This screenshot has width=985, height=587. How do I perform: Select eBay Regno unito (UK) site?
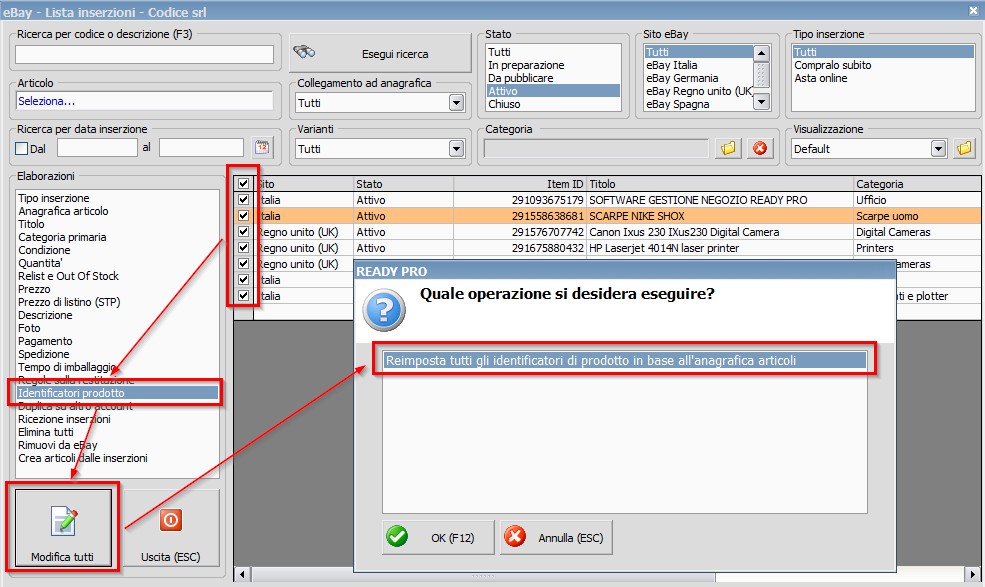click(699, 91)
